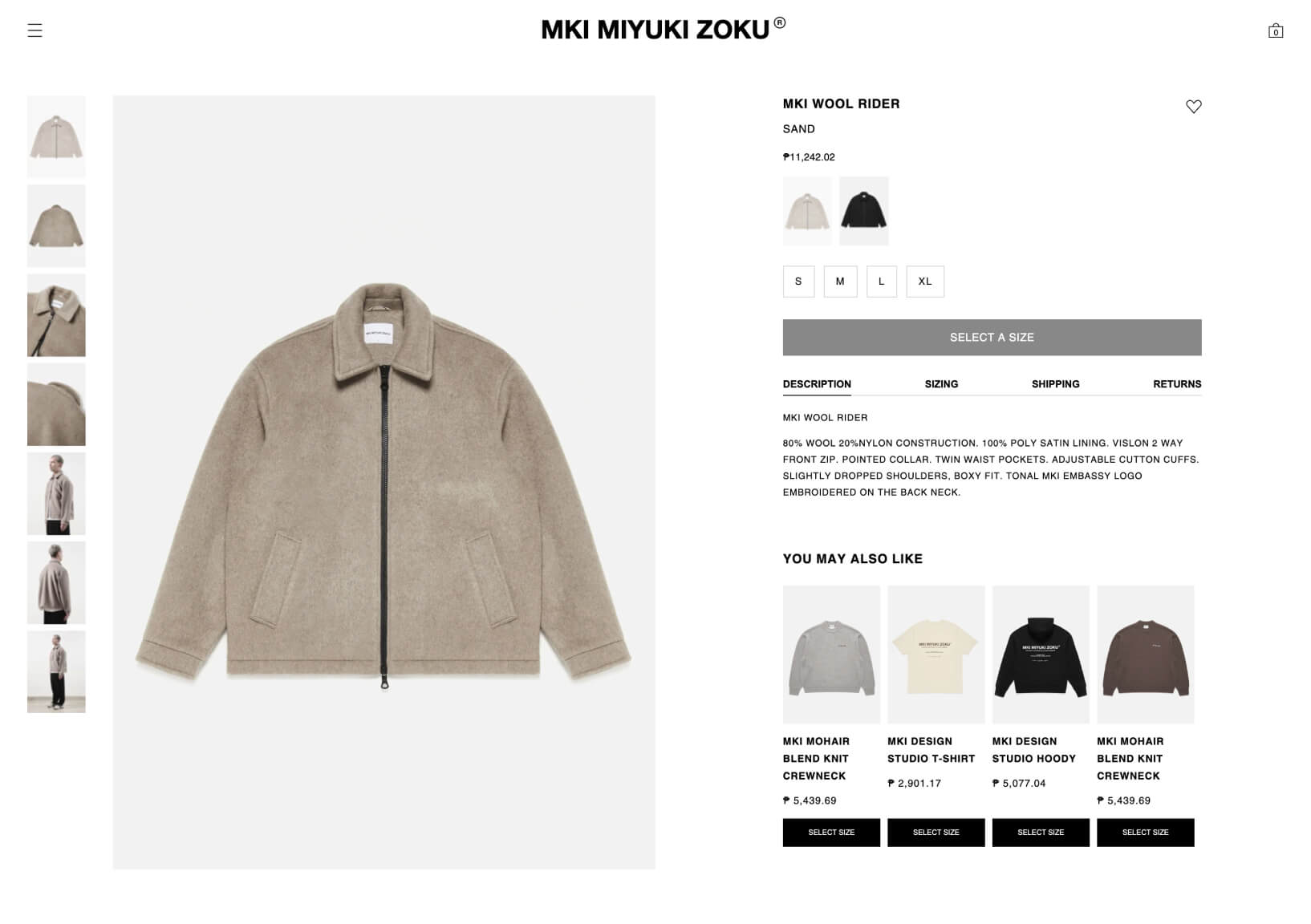Viewport: 1311px width, 924px height.
Task: View the collar label close-up thumbnail
Action: pyautogui.click(x=56, y=315)
